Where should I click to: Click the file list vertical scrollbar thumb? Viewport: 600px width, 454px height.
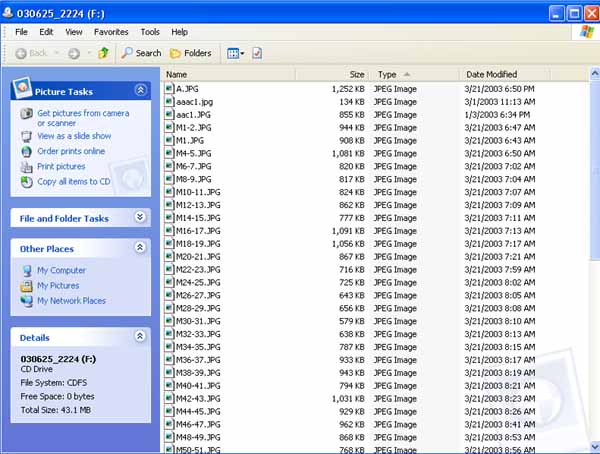pyautogui.click(x=595, y=170)
